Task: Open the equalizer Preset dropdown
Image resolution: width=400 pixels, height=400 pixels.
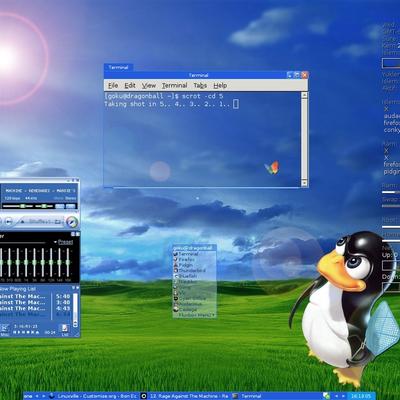Action: click(x=63, y=242)
